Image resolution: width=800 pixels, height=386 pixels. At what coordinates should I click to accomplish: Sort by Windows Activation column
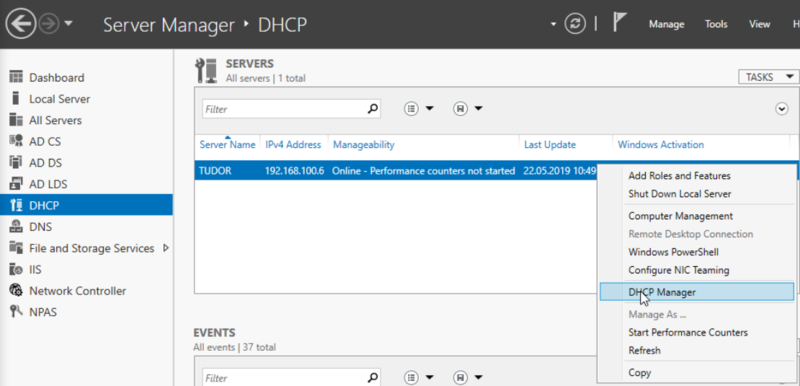(661, 145)
